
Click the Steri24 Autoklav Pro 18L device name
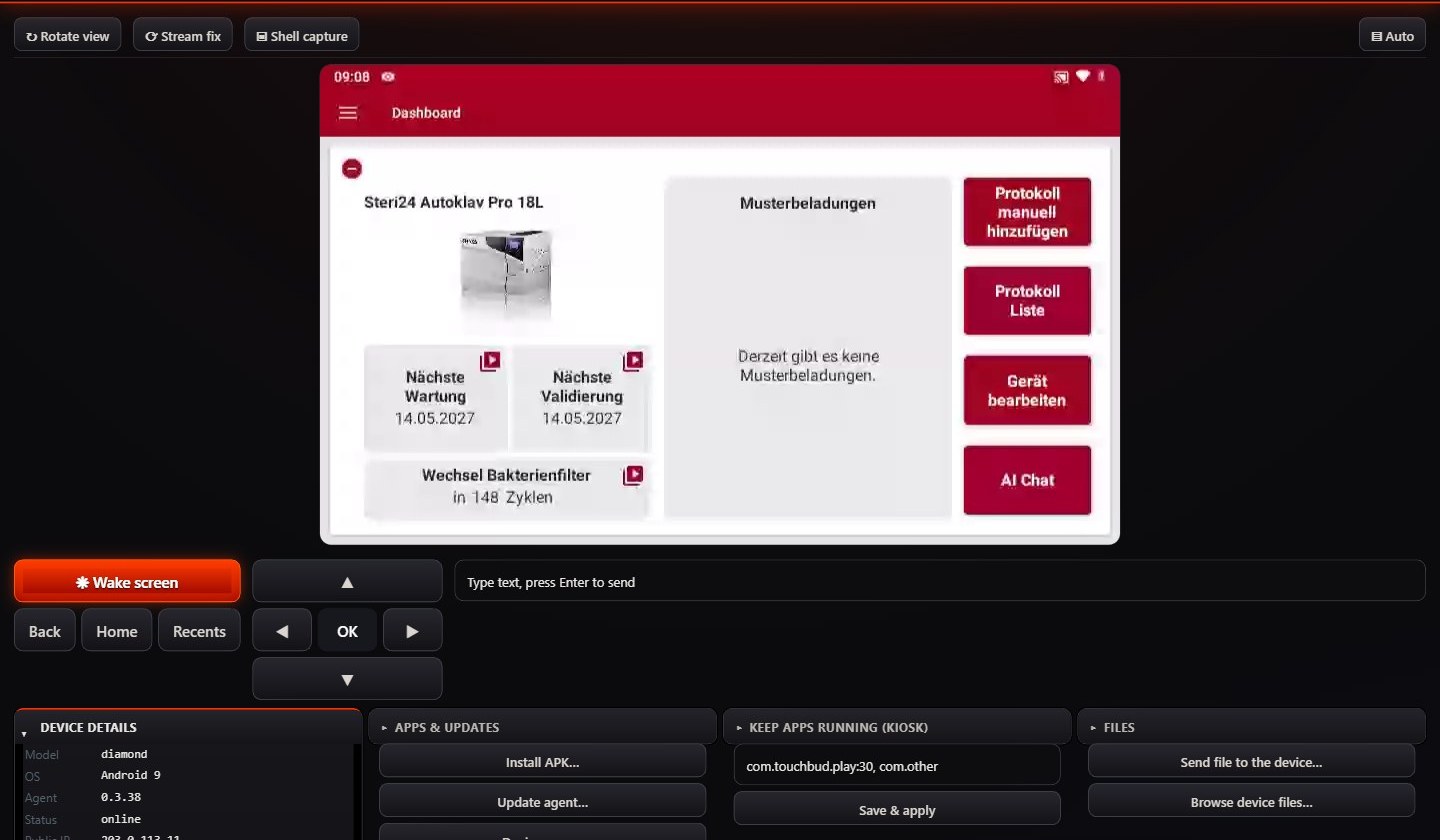pos(454,202)
